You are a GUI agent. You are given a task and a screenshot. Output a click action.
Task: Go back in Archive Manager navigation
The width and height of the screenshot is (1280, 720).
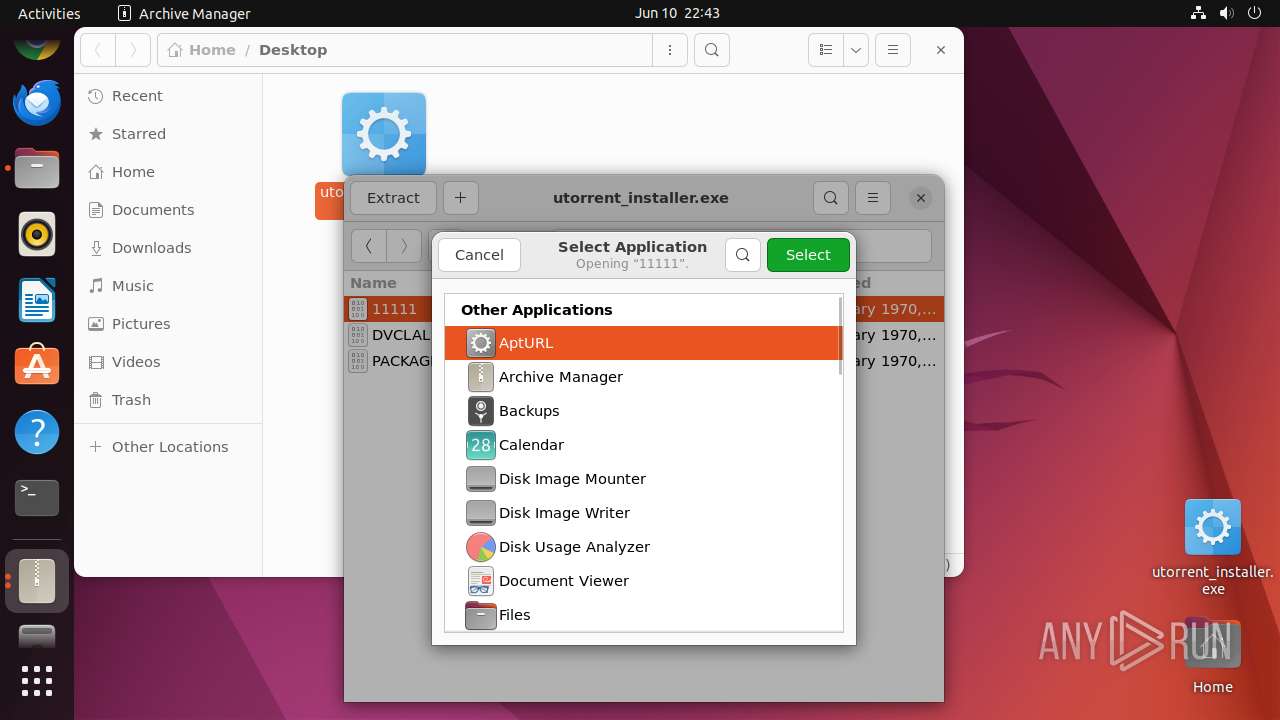[369, 246]
